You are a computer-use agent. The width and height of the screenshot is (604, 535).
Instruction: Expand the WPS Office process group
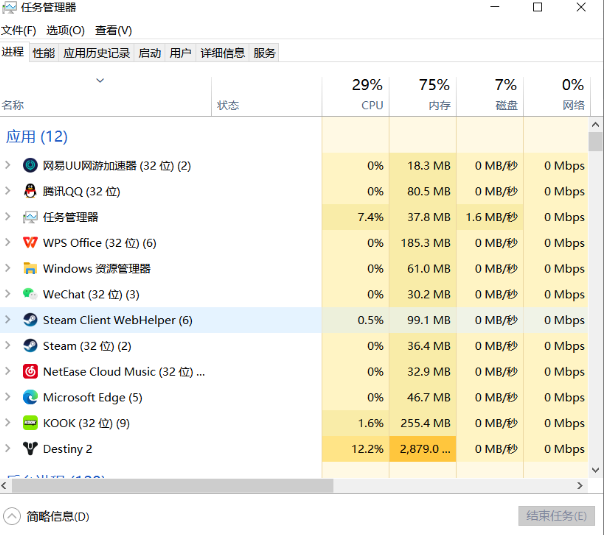(8, 243)
